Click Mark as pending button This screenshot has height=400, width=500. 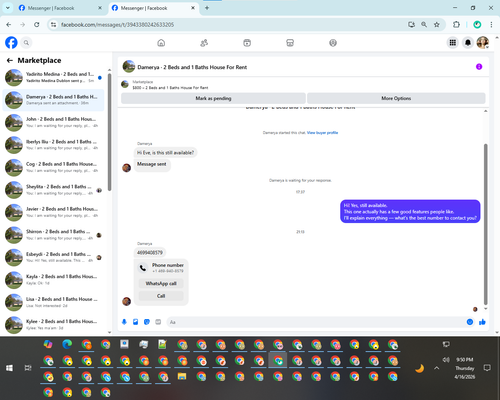coord(213,98)
